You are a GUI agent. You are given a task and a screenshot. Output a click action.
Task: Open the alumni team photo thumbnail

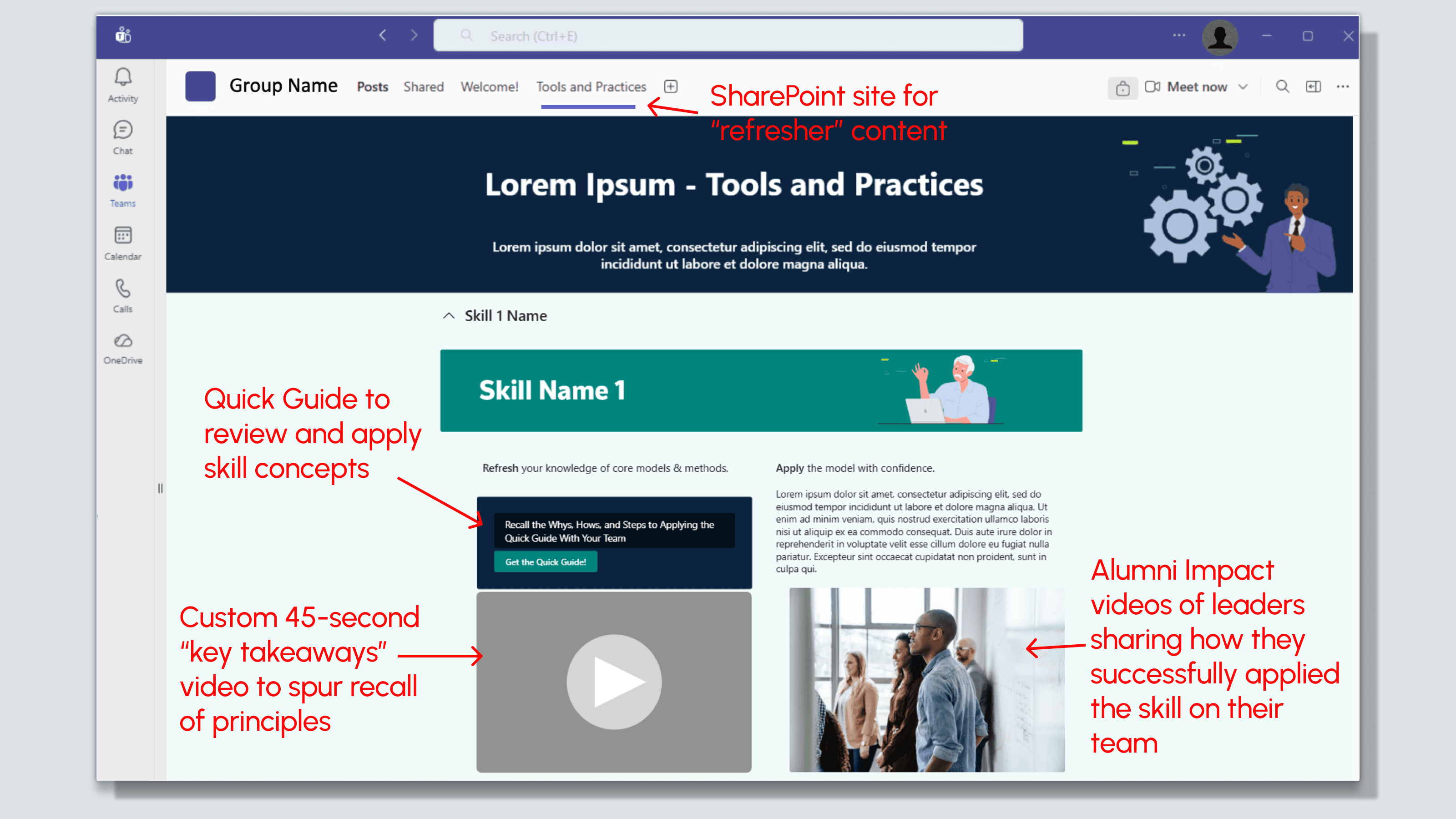tap(926, 679)
